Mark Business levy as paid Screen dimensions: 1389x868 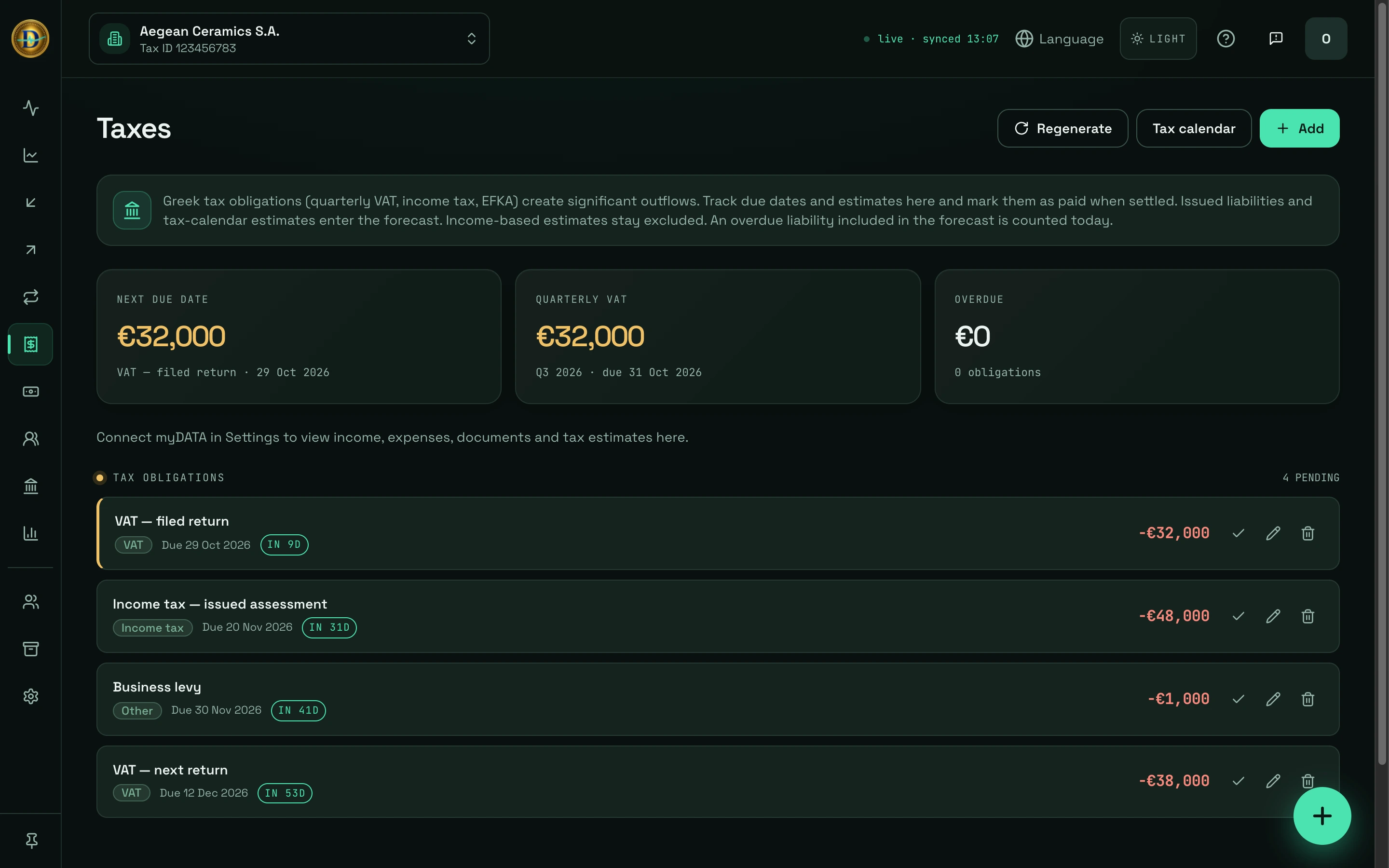tap(1238, 699)
